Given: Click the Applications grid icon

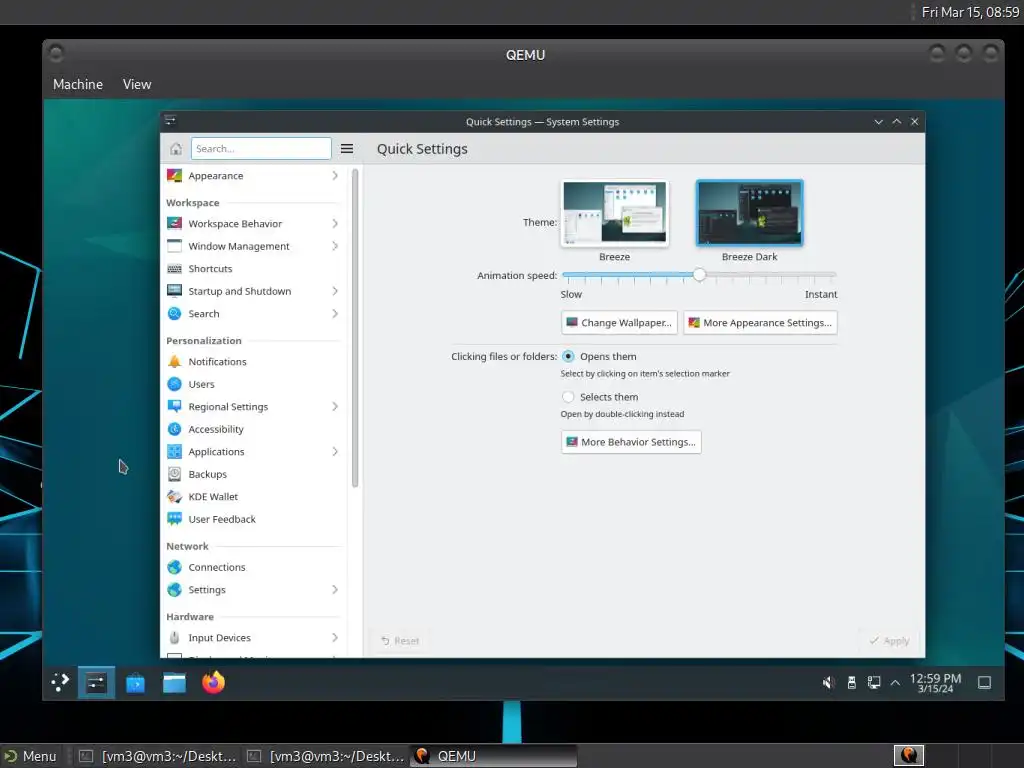Looking at the screenshot, I should [x=174, y=452].
